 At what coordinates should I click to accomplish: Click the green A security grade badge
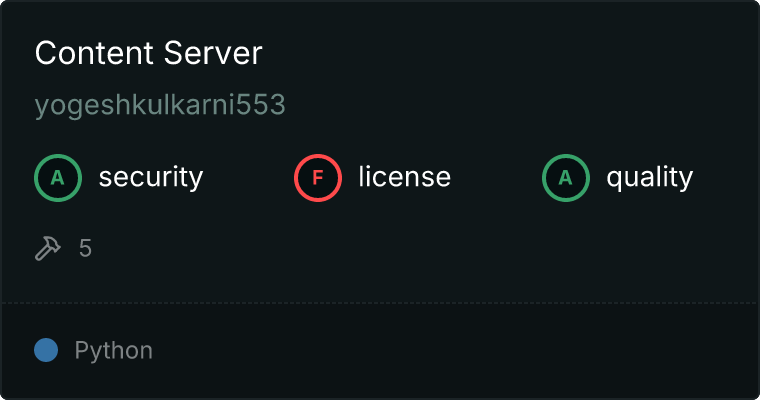[58, 178]
